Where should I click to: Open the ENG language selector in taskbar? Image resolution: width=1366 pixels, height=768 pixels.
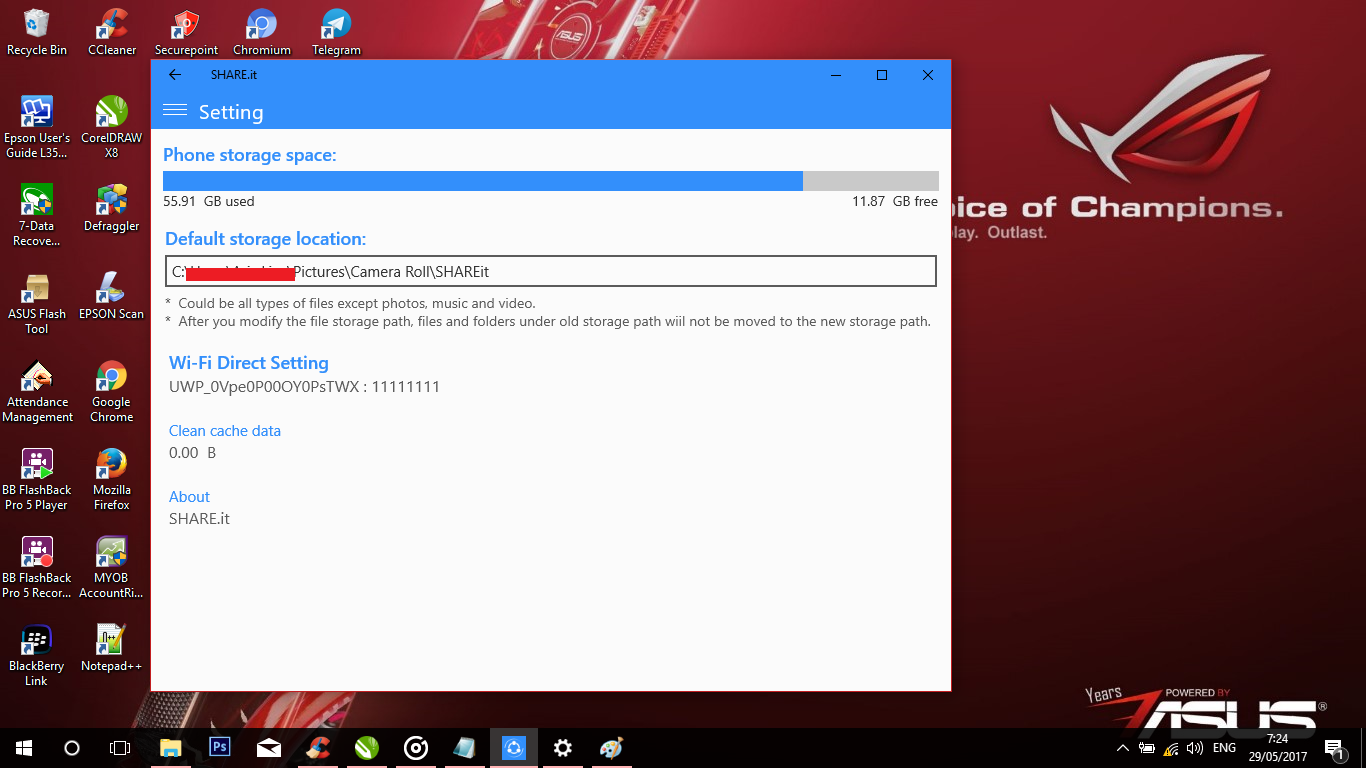click(x=1223, y=747)
